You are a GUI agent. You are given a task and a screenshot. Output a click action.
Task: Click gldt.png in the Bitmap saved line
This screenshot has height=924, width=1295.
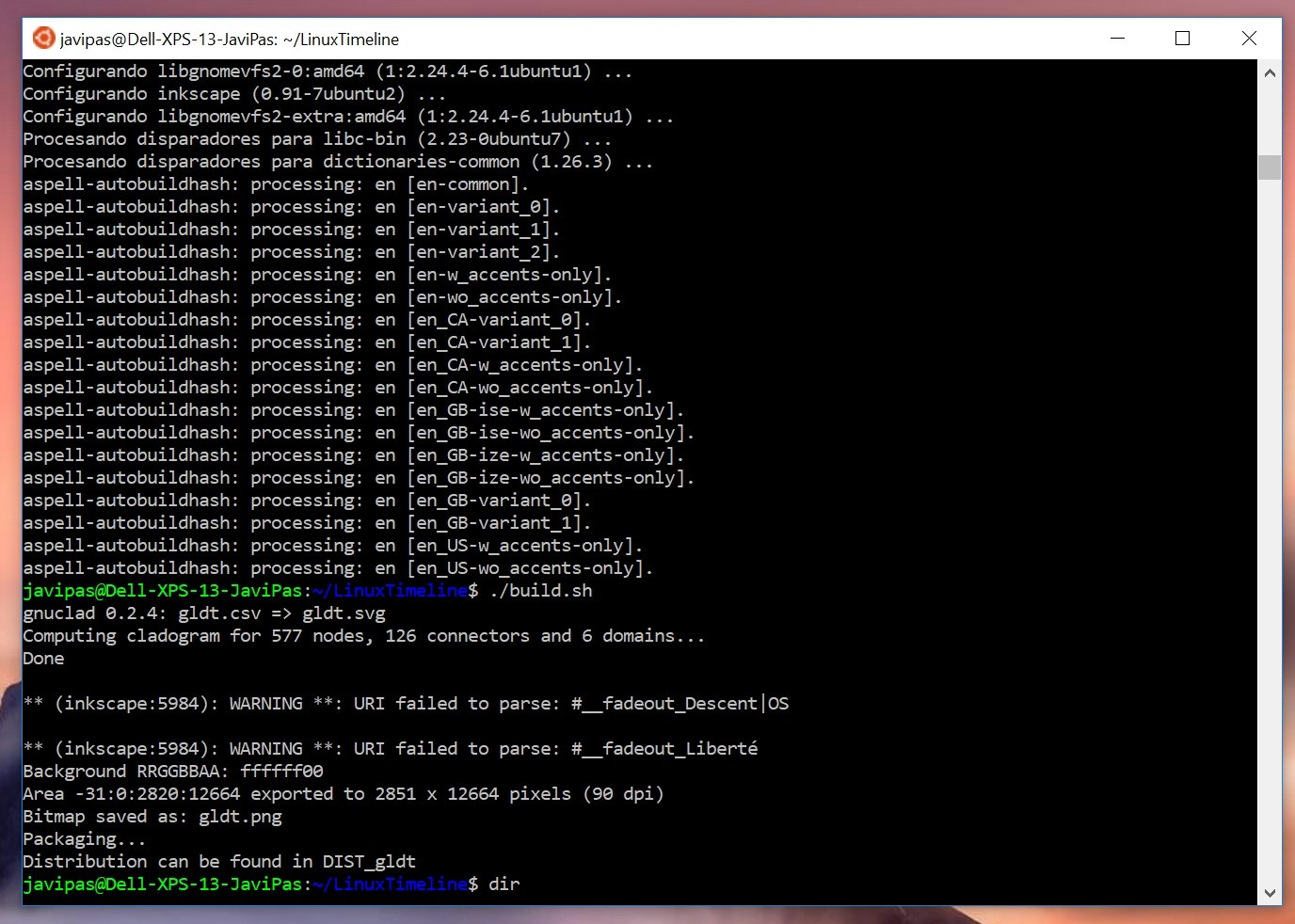point(240,817)
